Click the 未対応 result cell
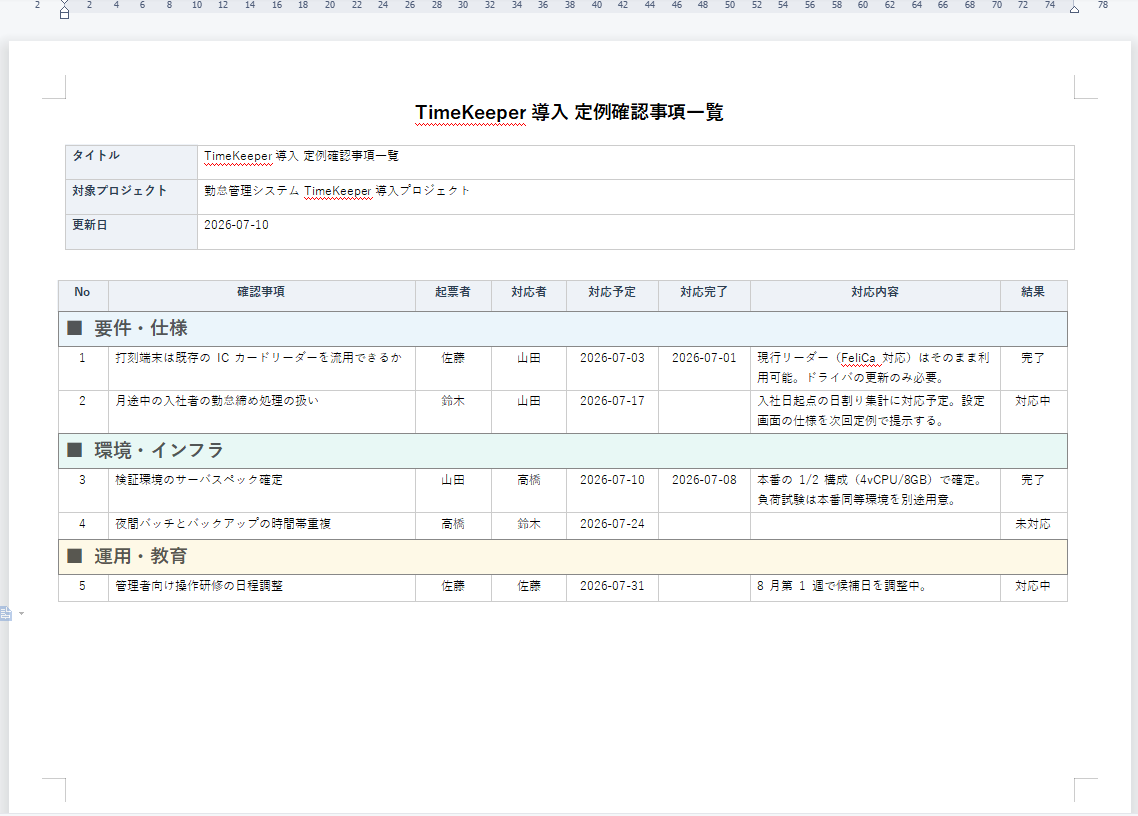Image resolution: width=1138 pixels, height=816 pixels. 1033,526
